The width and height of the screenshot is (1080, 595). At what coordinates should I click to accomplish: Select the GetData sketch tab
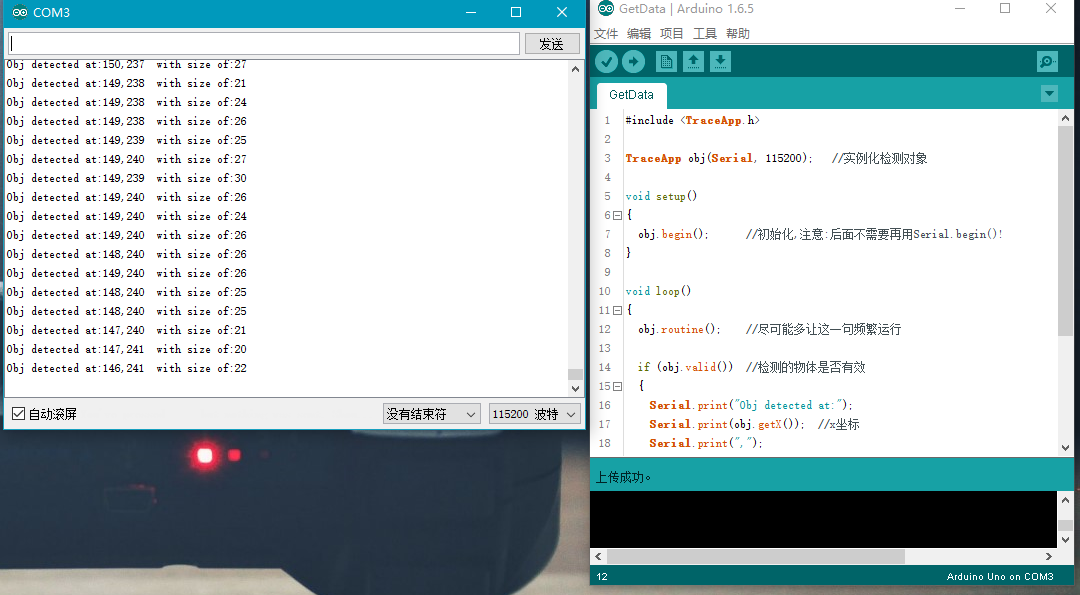[631, 95]
